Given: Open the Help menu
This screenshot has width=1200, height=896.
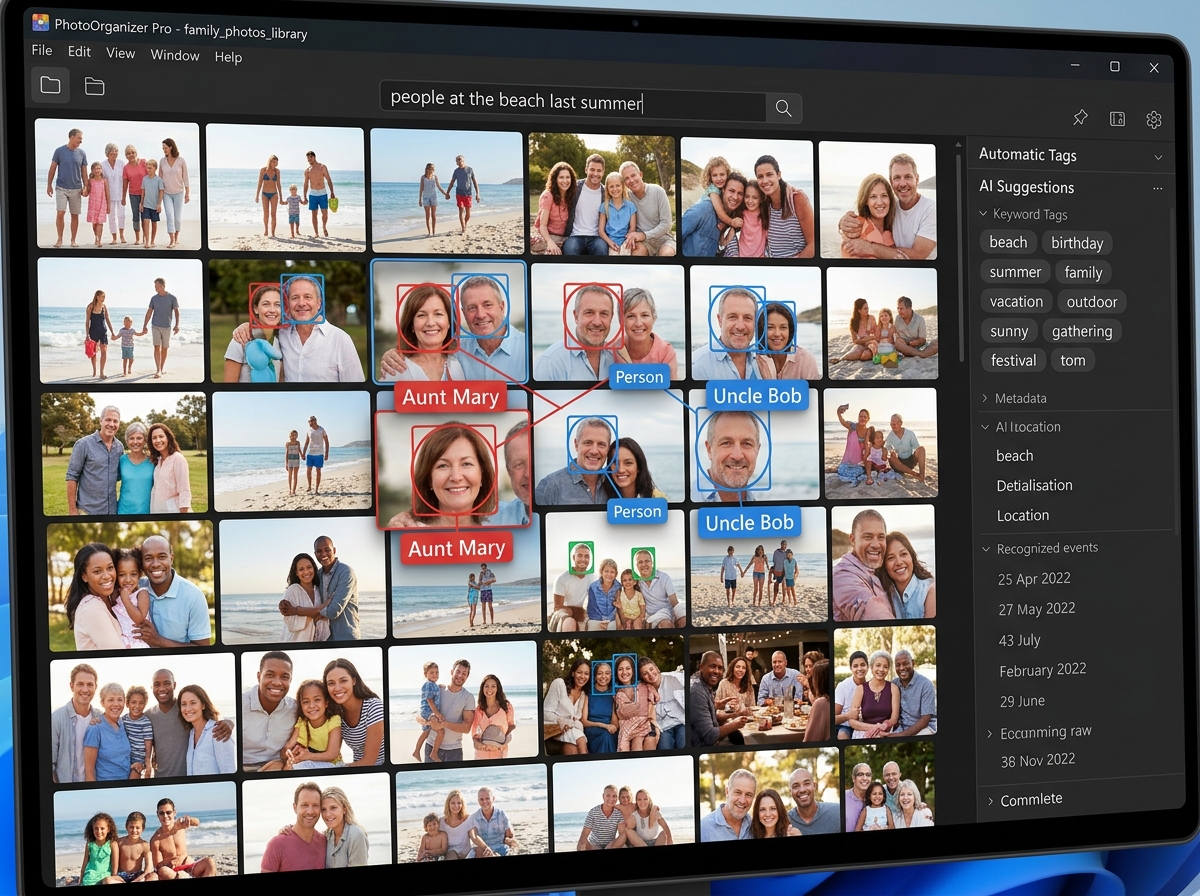Looking at the screenshot, I should (228, 57).
